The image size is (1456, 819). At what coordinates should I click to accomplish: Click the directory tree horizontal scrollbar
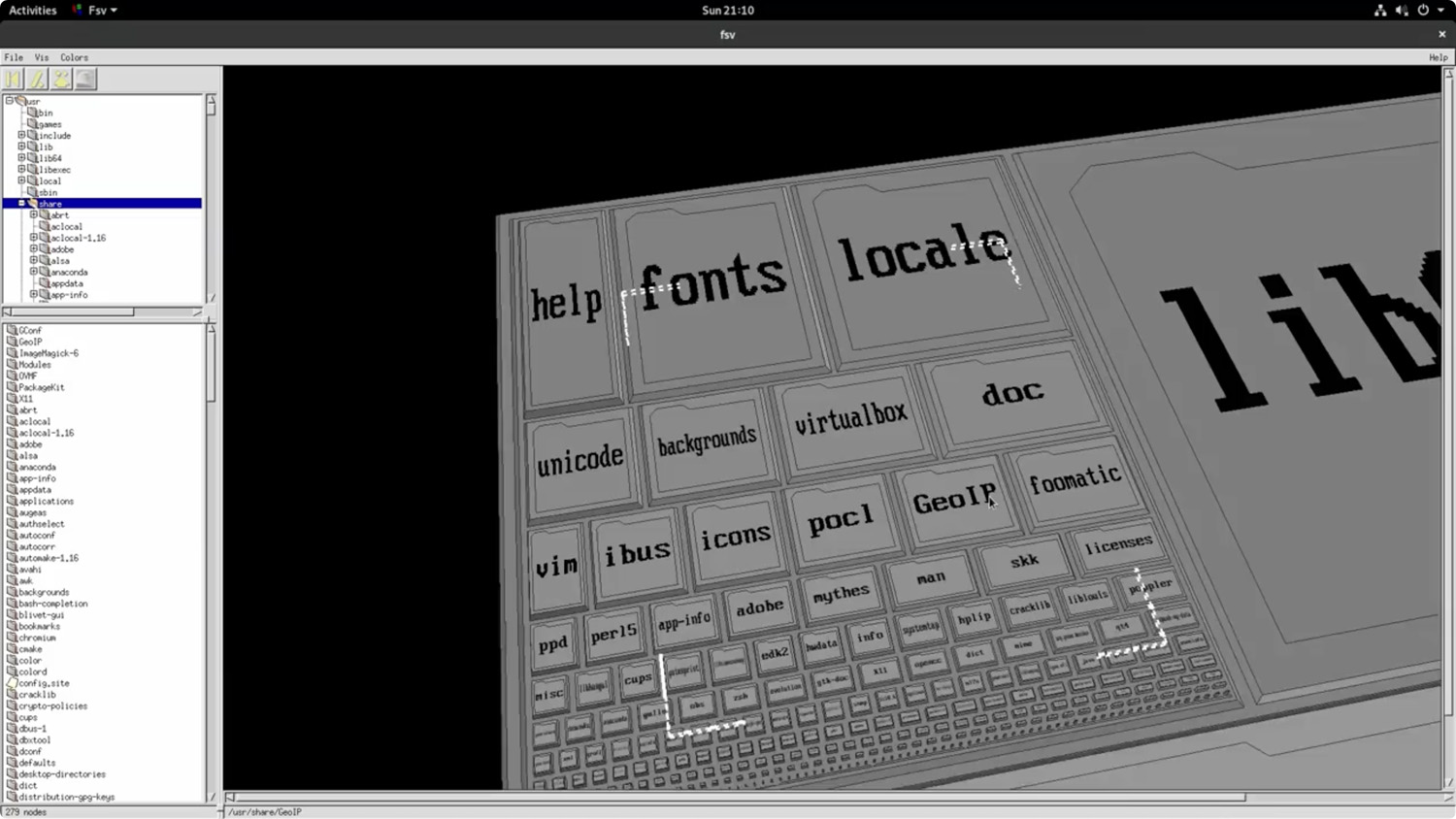click(102, 311)
